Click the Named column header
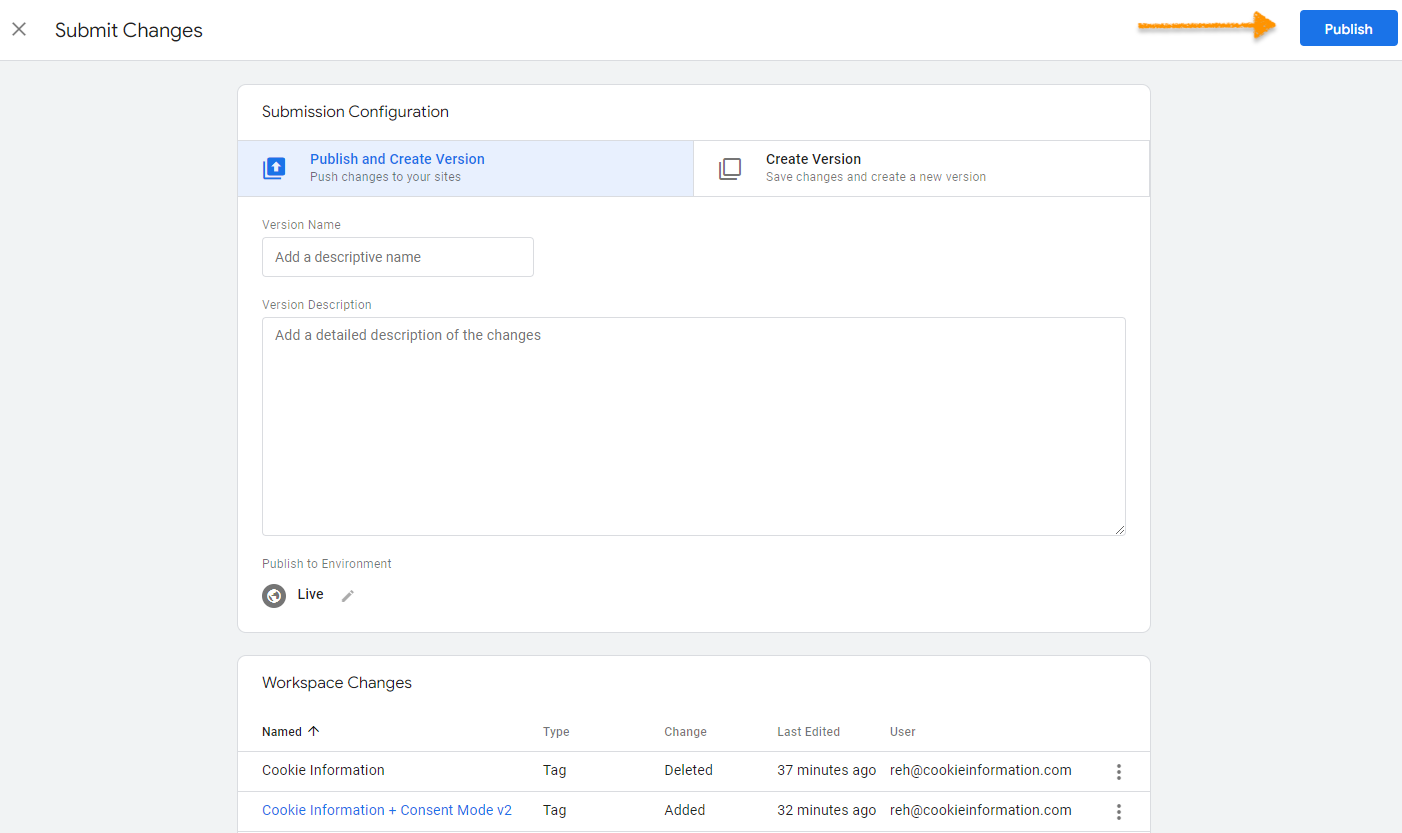The height and width of the screenshot is (833, 1402). pos(281,731)
